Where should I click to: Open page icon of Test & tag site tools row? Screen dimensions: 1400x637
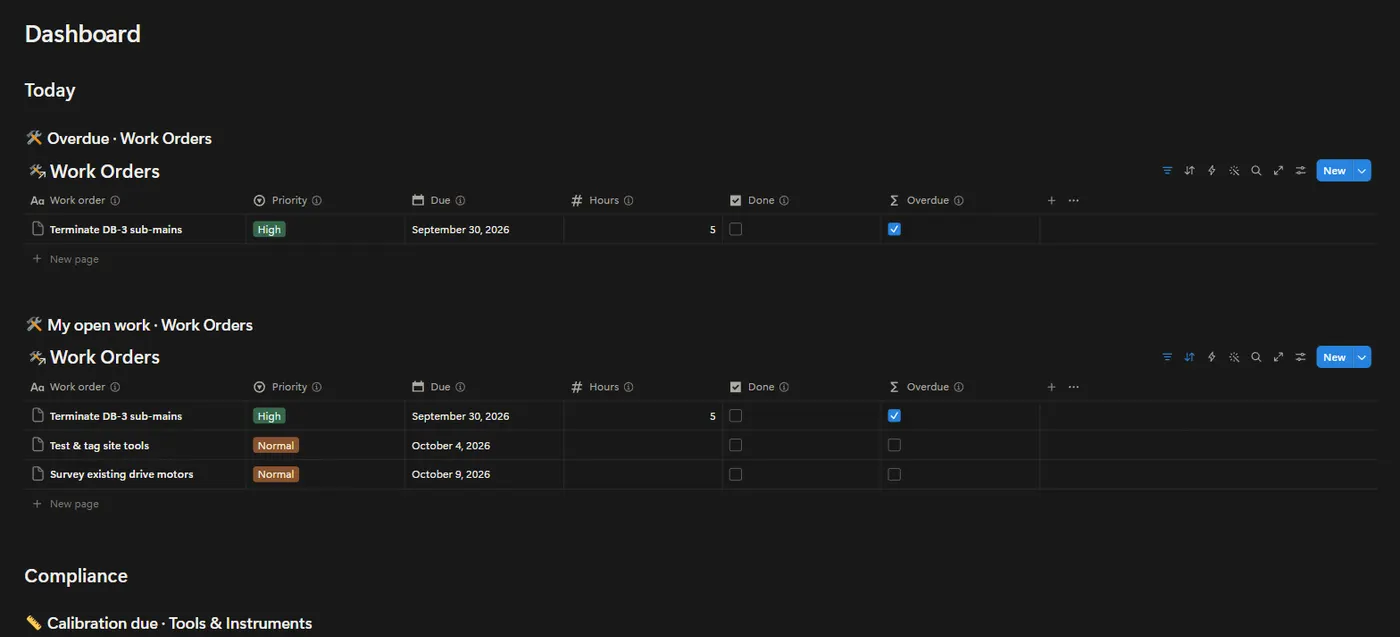(x=38, y=445)
